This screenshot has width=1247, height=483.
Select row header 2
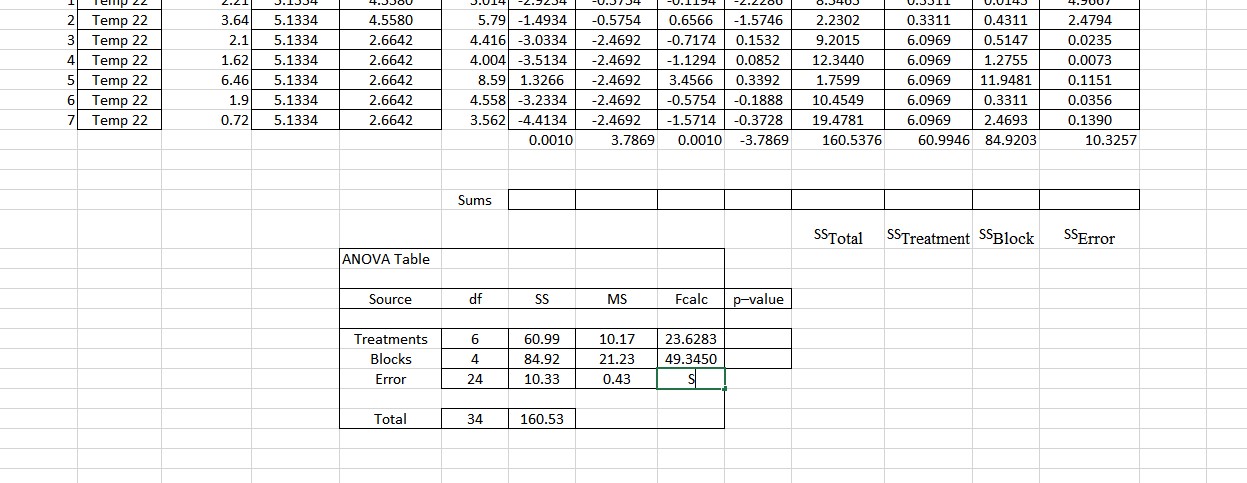71,20
